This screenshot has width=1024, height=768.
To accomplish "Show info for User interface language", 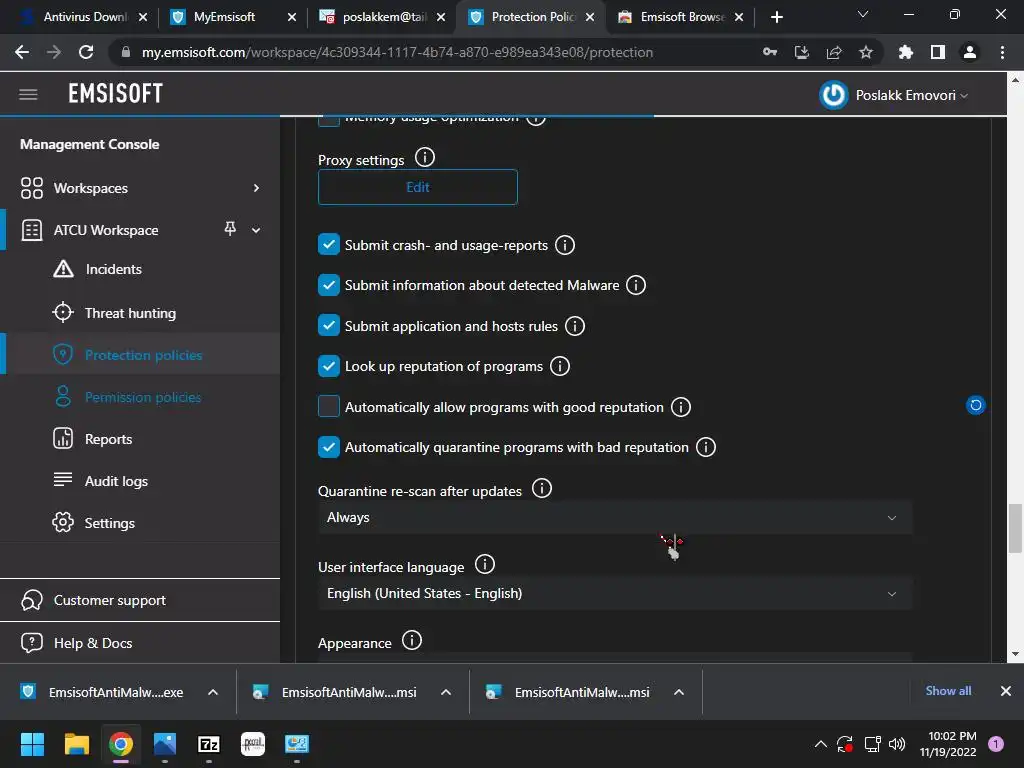I will [x=485, y=564].
